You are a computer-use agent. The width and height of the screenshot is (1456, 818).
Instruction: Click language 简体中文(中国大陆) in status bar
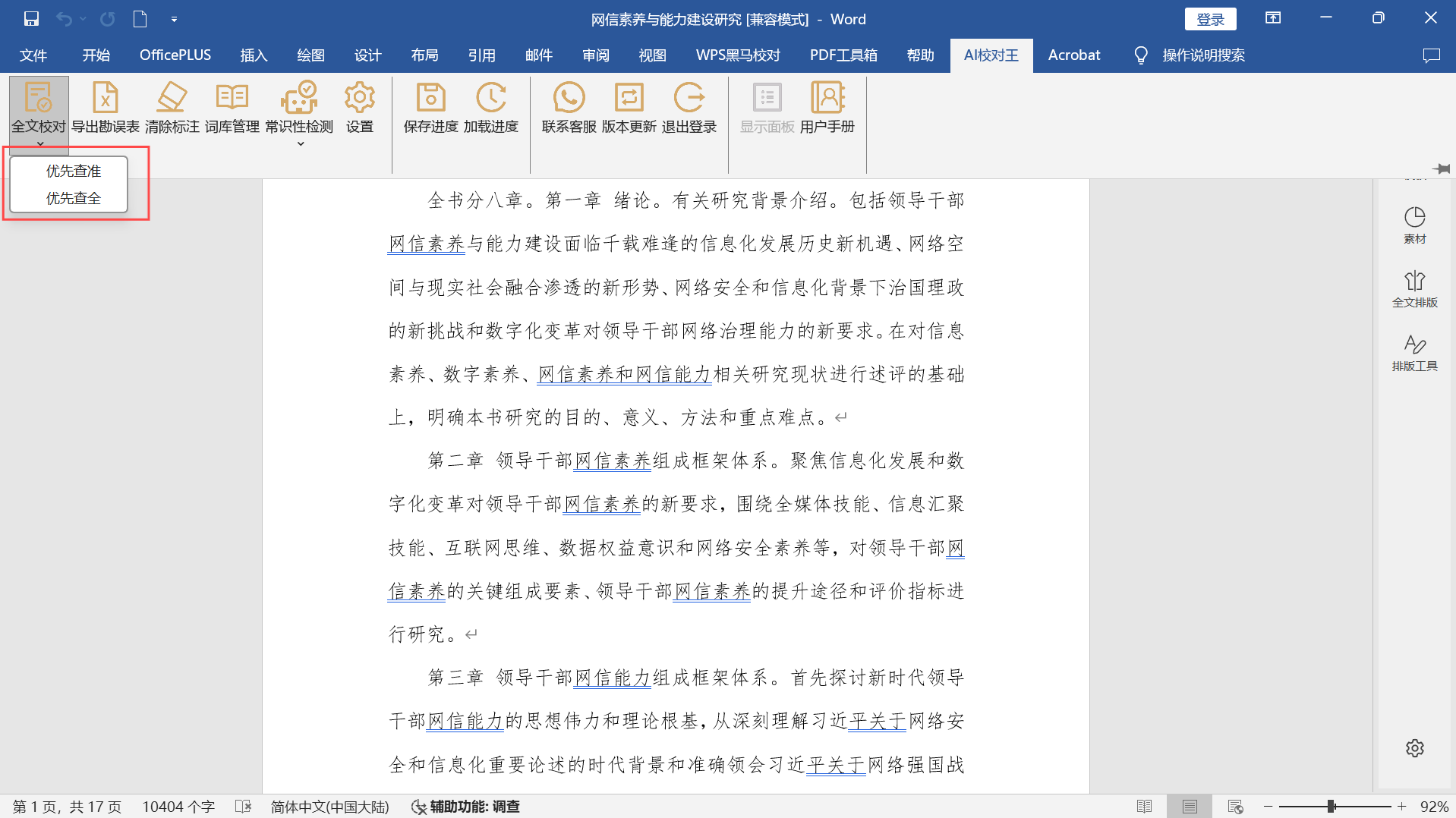coord(329,807)
